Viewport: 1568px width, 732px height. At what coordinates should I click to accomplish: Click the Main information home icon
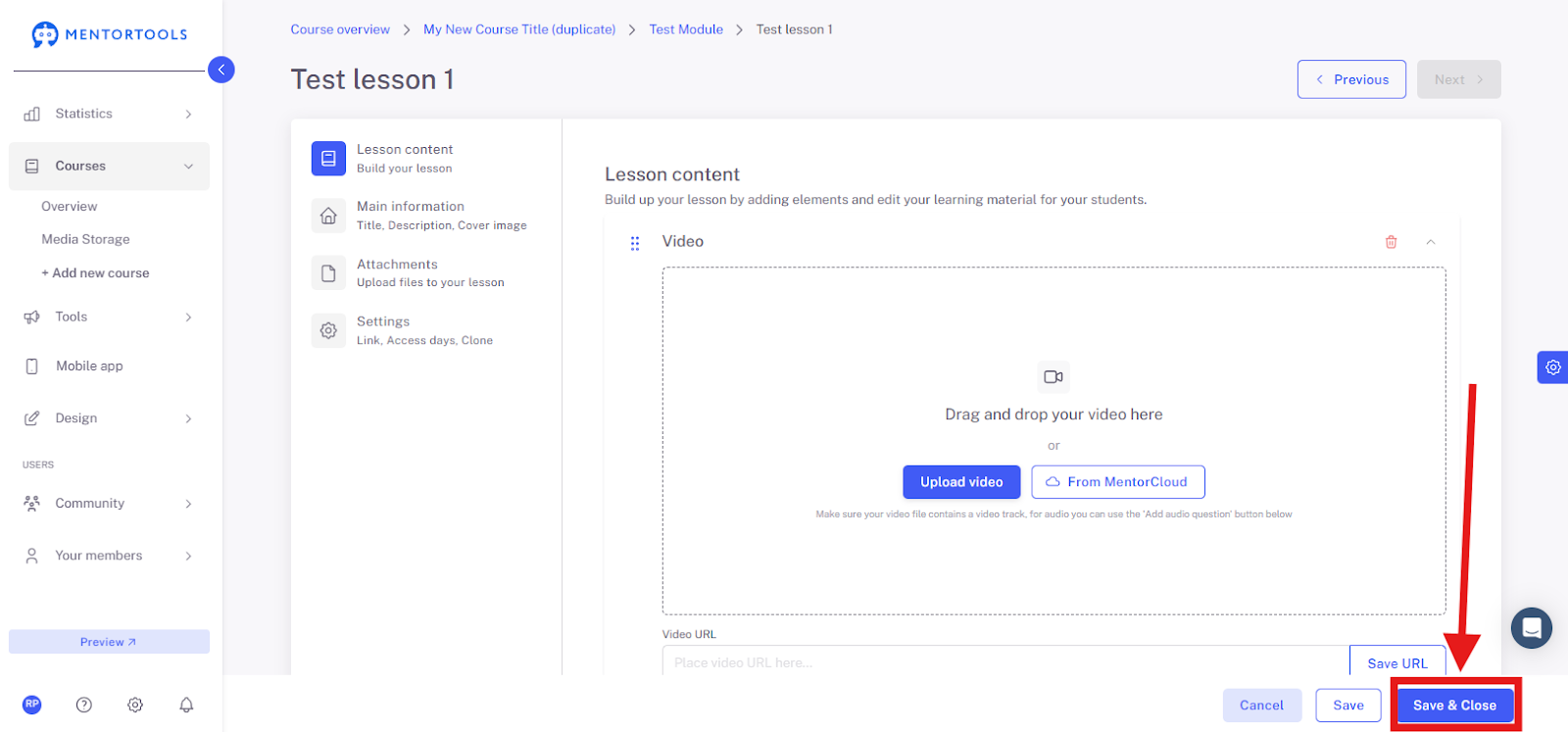[328, 216]
